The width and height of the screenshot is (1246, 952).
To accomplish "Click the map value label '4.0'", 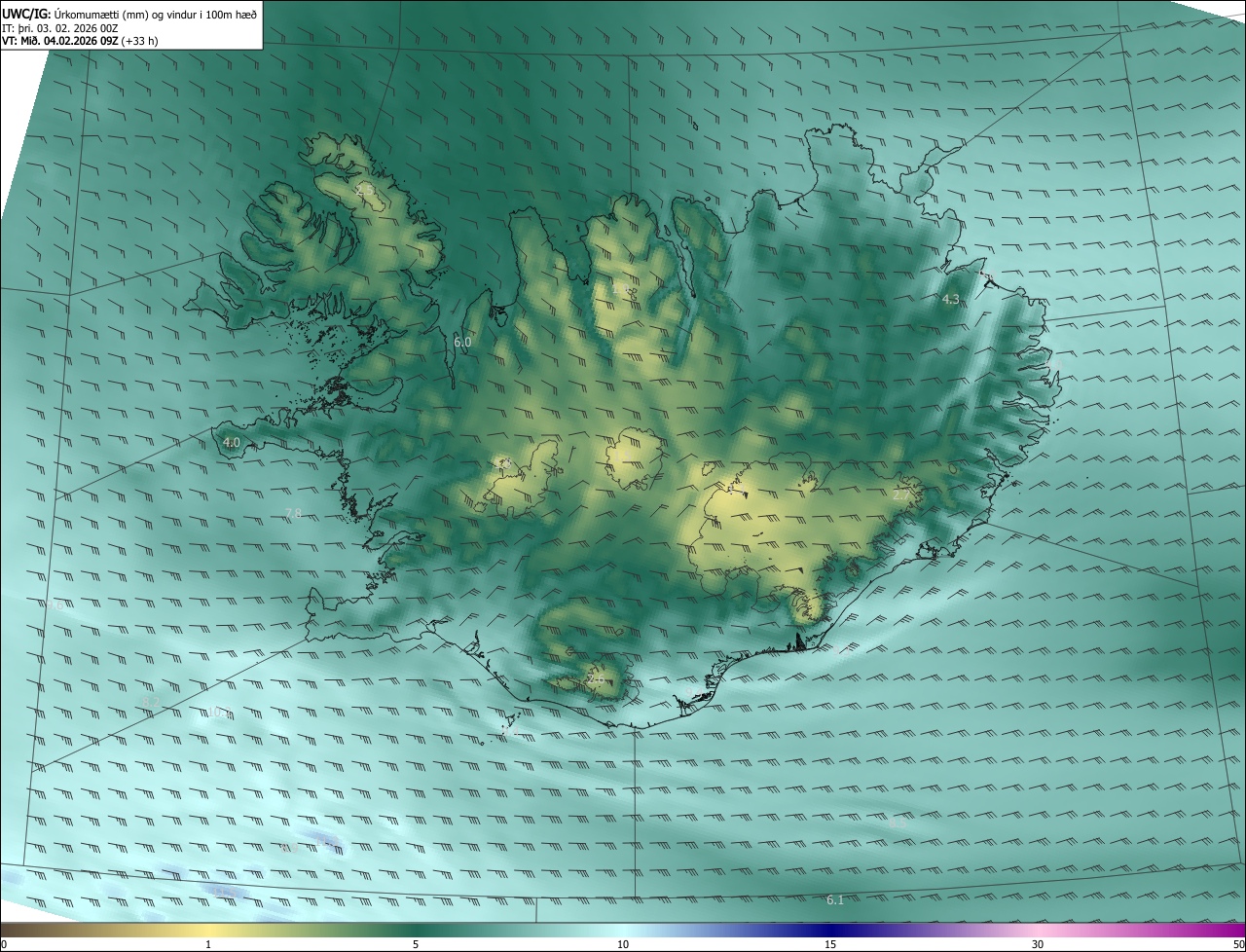I will (x=231, y=442).
